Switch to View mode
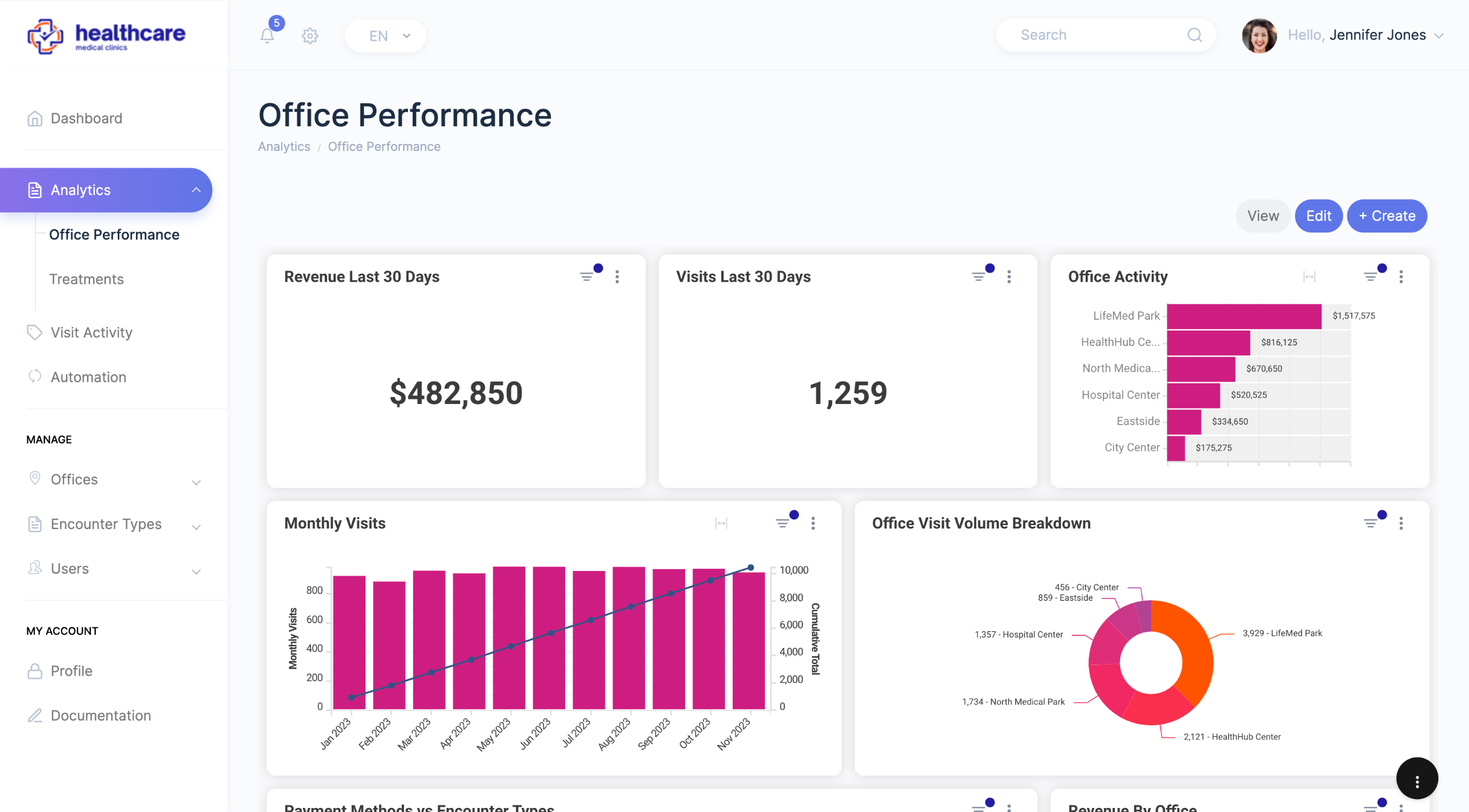The height and width of the screenshot is (812, 1469). 1262,216
